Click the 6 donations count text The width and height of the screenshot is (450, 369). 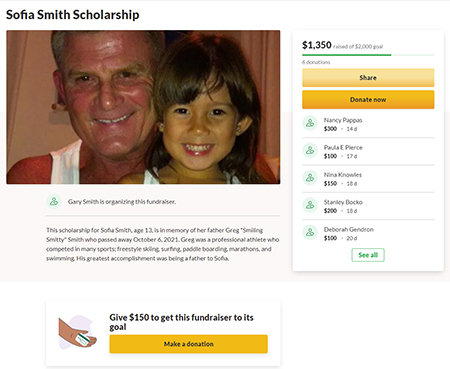(316, 62)
